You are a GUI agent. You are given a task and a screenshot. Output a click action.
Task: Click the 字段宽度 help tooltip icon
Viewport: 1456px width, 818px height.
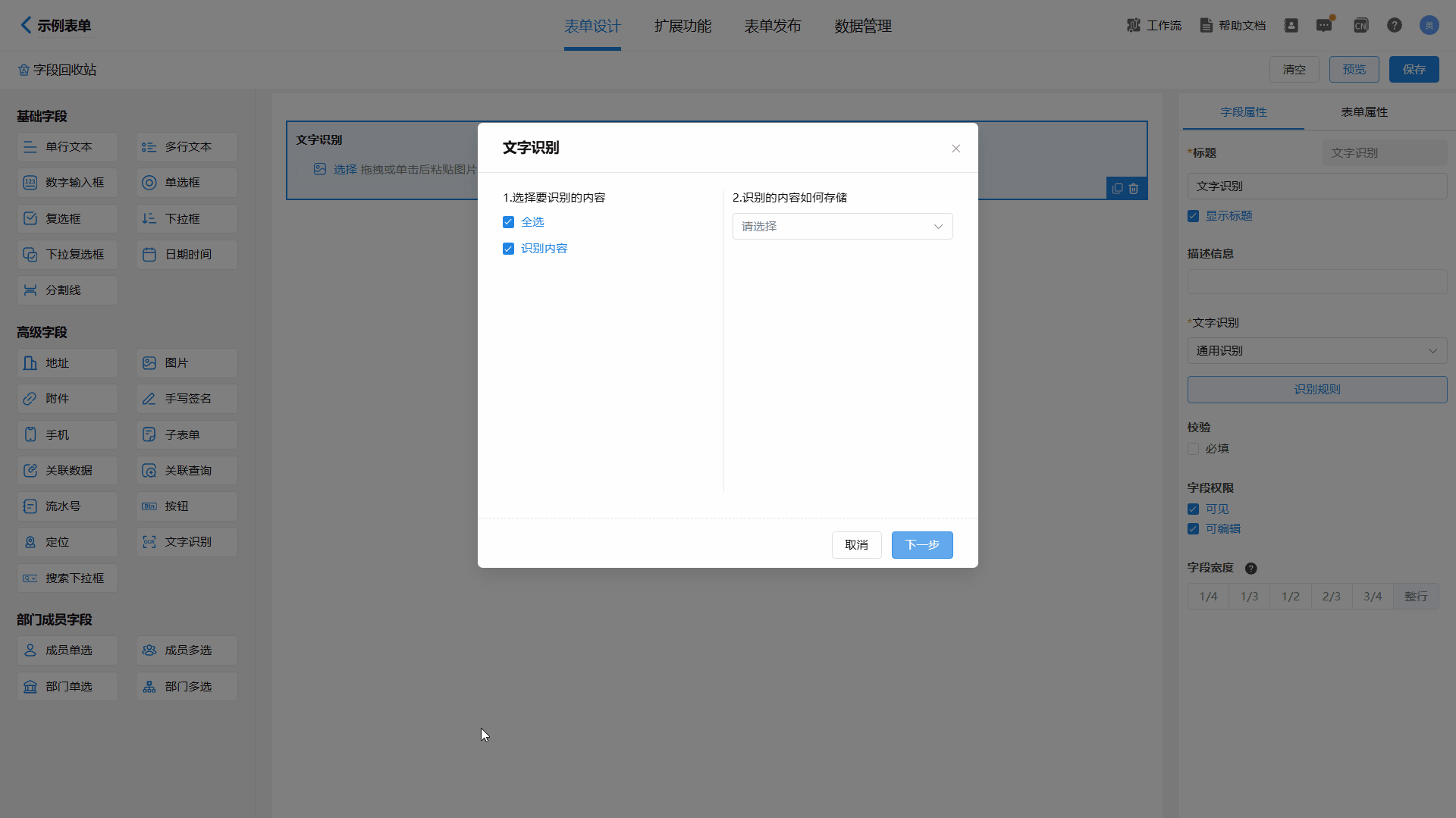point(1251,569)
